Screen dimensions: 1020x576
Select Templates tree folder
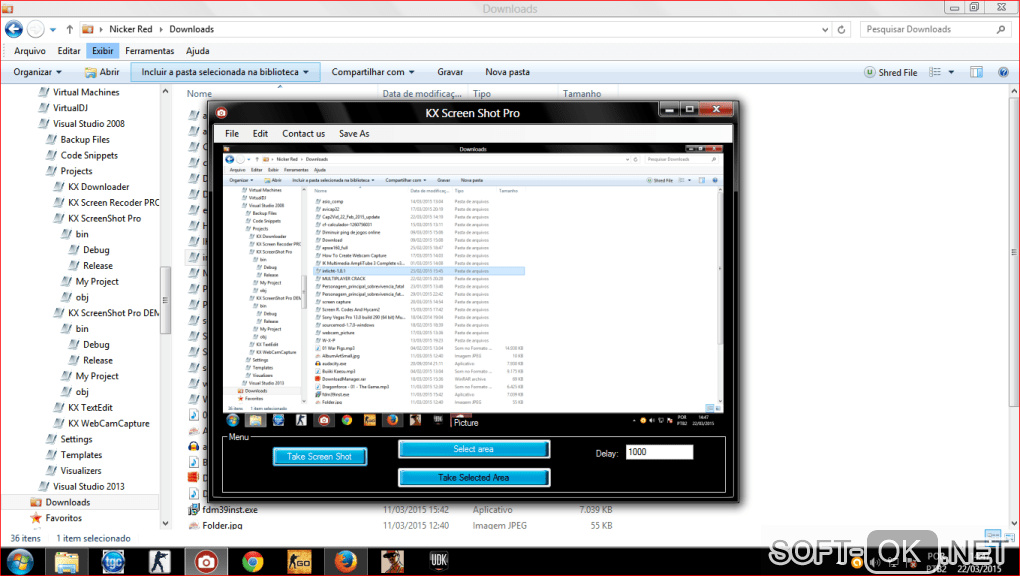[81, 455]
